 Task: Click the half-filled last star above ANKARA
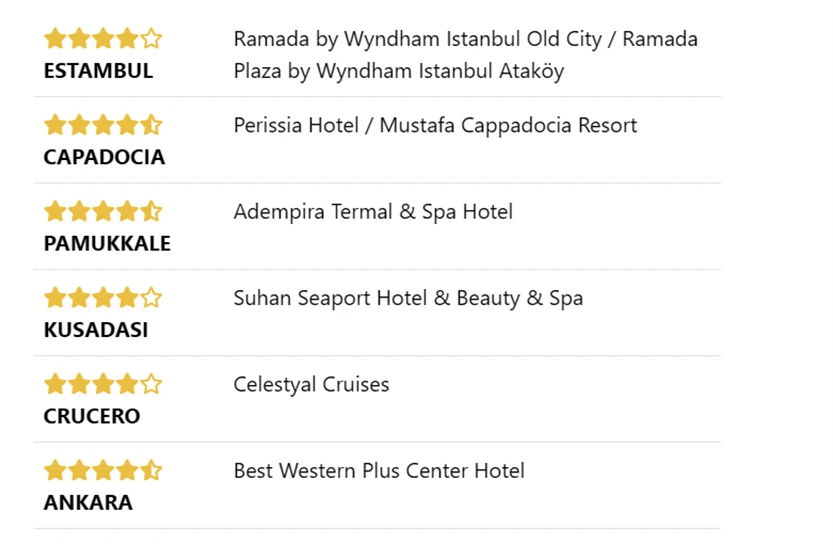coord(151,470)
